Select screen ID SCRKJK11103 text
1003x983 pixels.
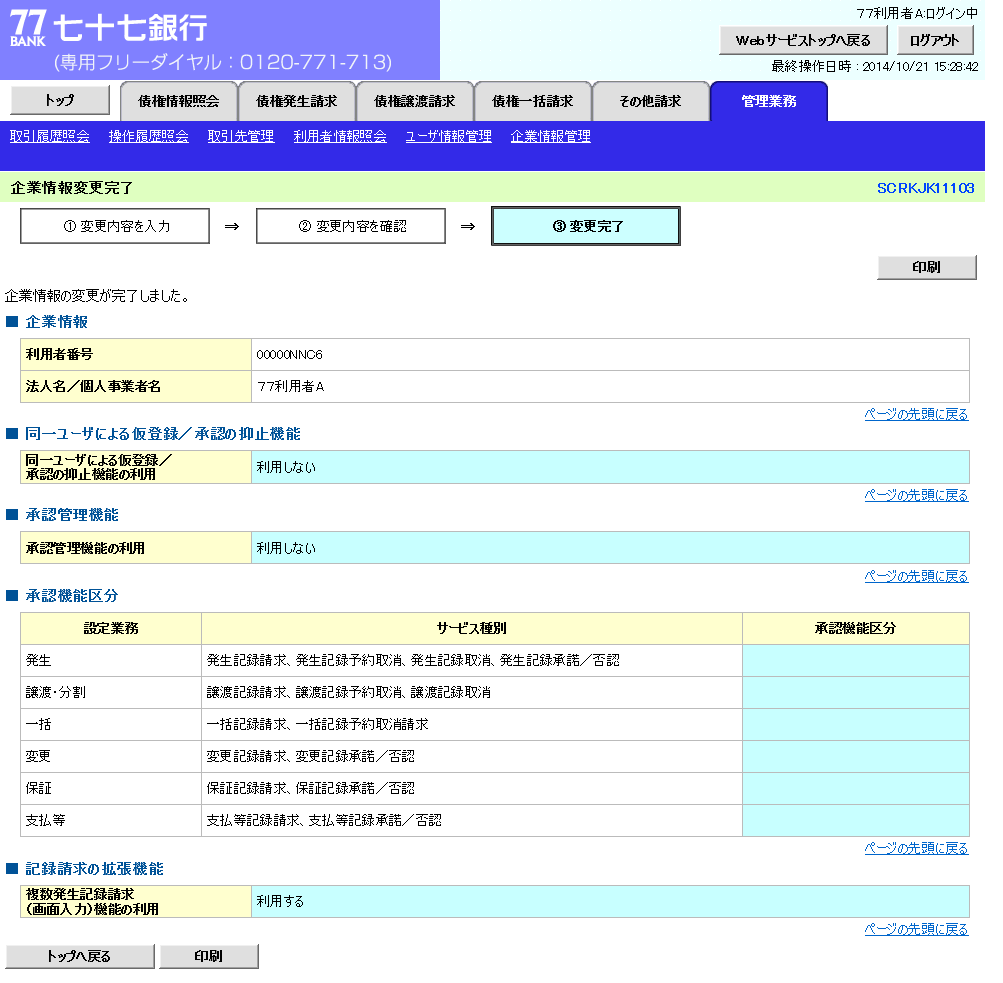coord(925,188)
